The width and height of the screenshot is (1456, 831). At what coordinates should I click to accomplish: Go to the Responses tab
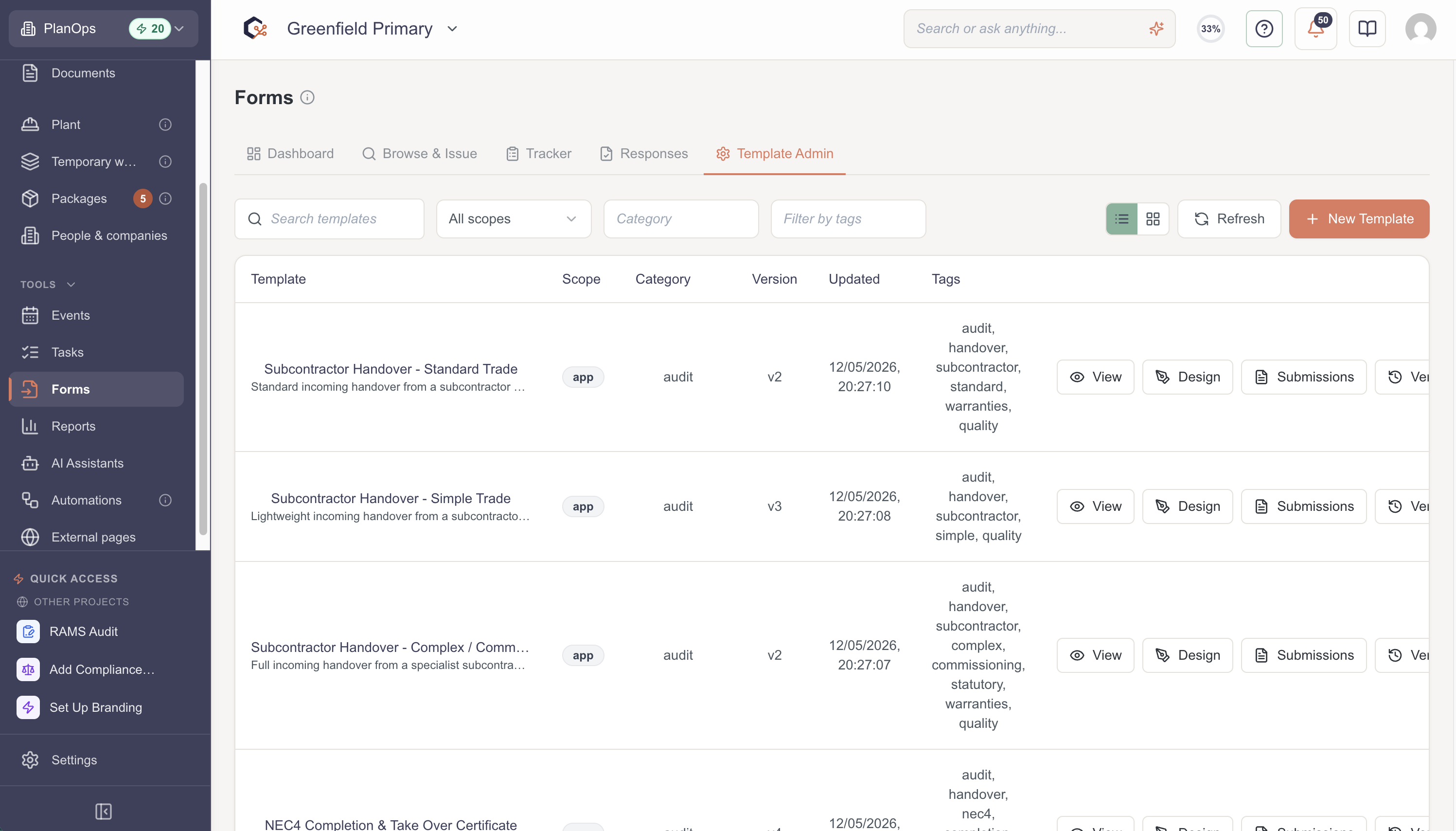pyautogui.click(x=644, y=154)
